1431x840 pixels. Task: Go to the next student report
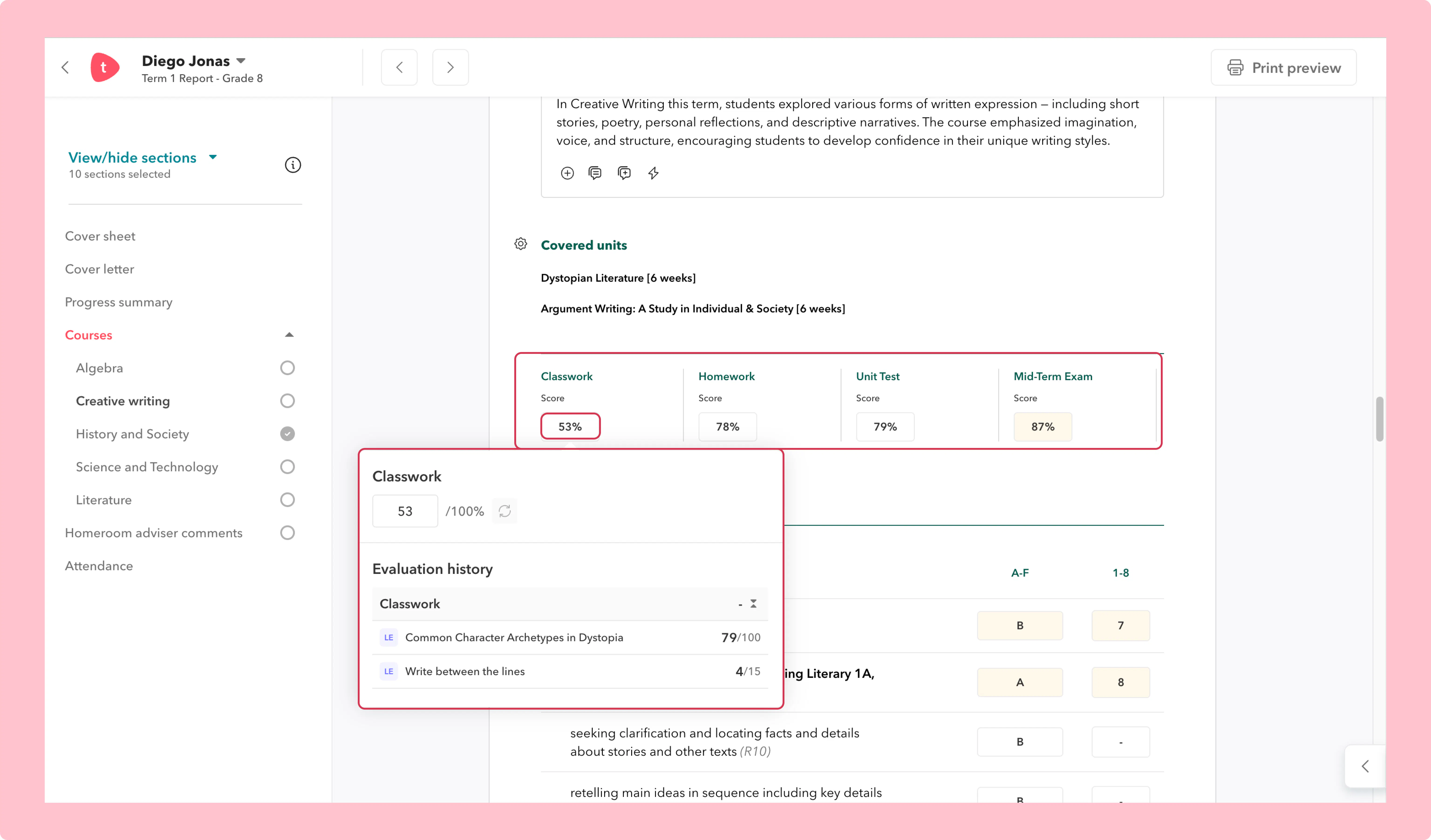[450, 68]
